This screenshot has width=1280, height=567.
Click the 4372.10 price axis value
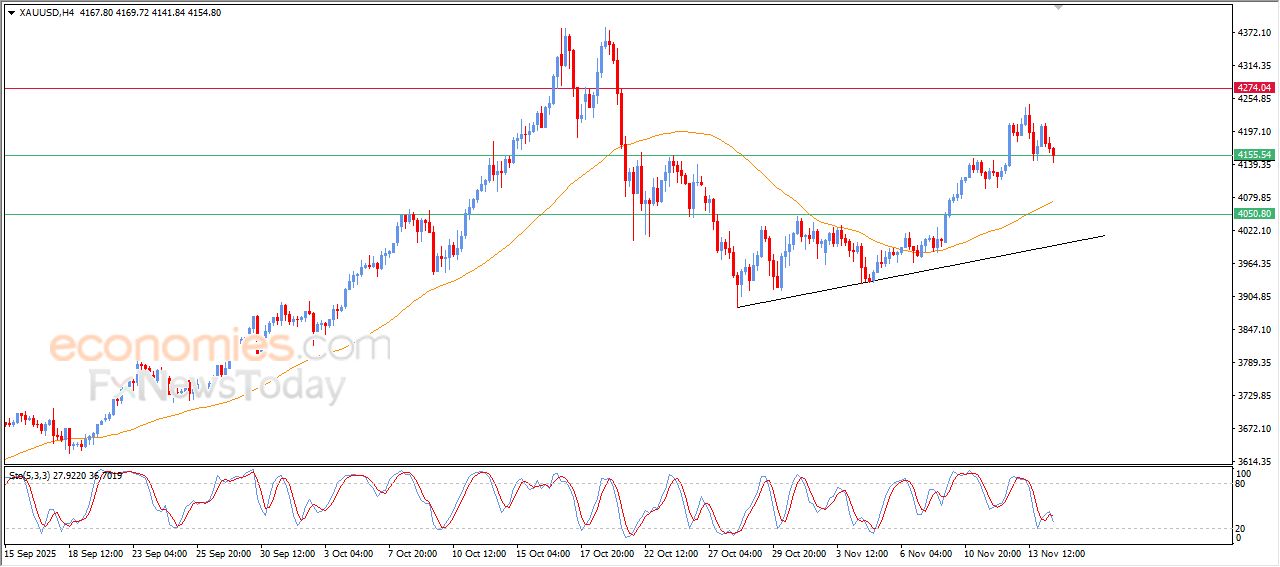pyautogui.click(x=1254, y=33)
